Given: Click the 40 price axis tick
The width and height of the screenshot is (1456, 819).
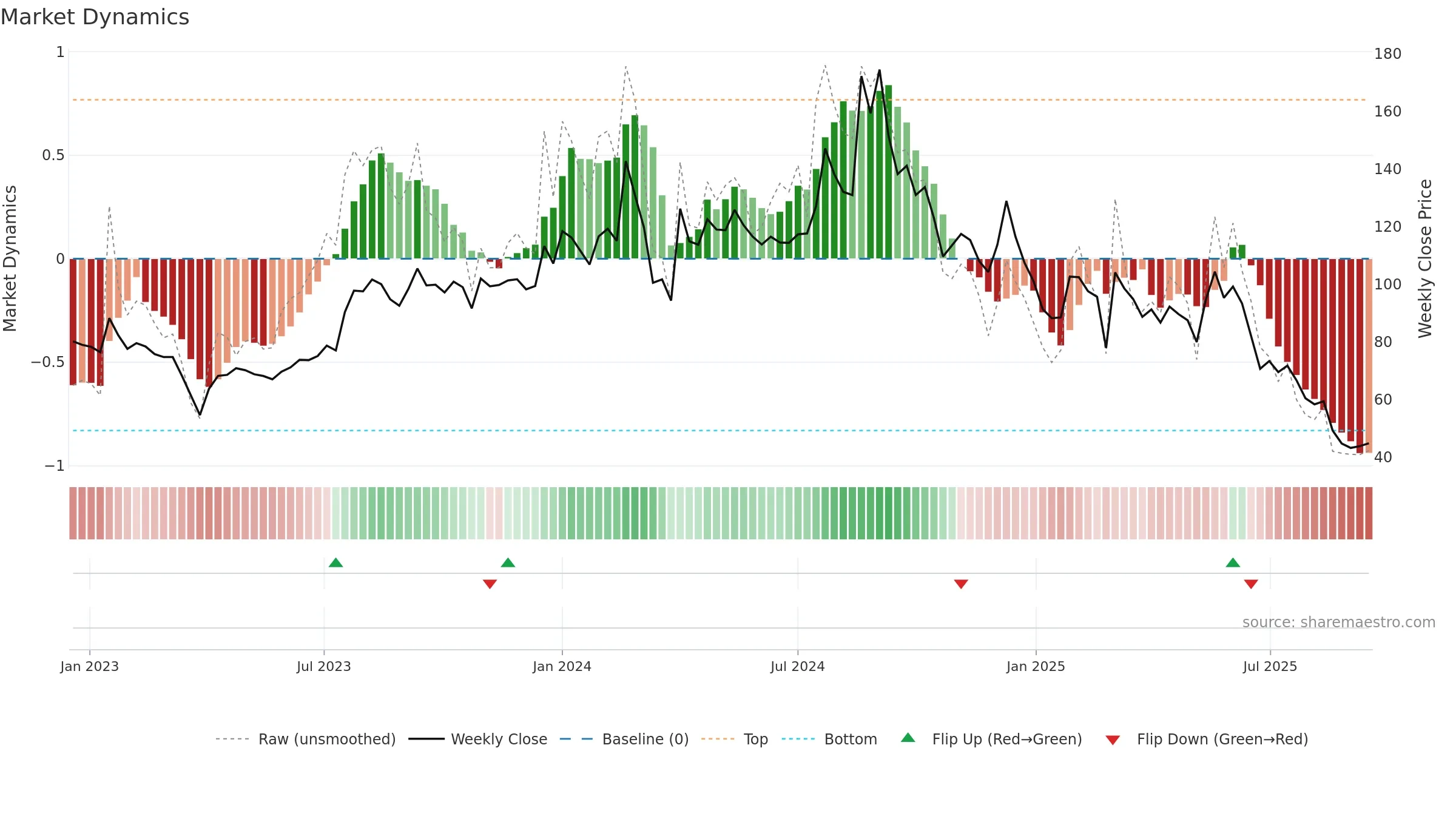Looking at the screenshot, I should [x=1383, y=457].
